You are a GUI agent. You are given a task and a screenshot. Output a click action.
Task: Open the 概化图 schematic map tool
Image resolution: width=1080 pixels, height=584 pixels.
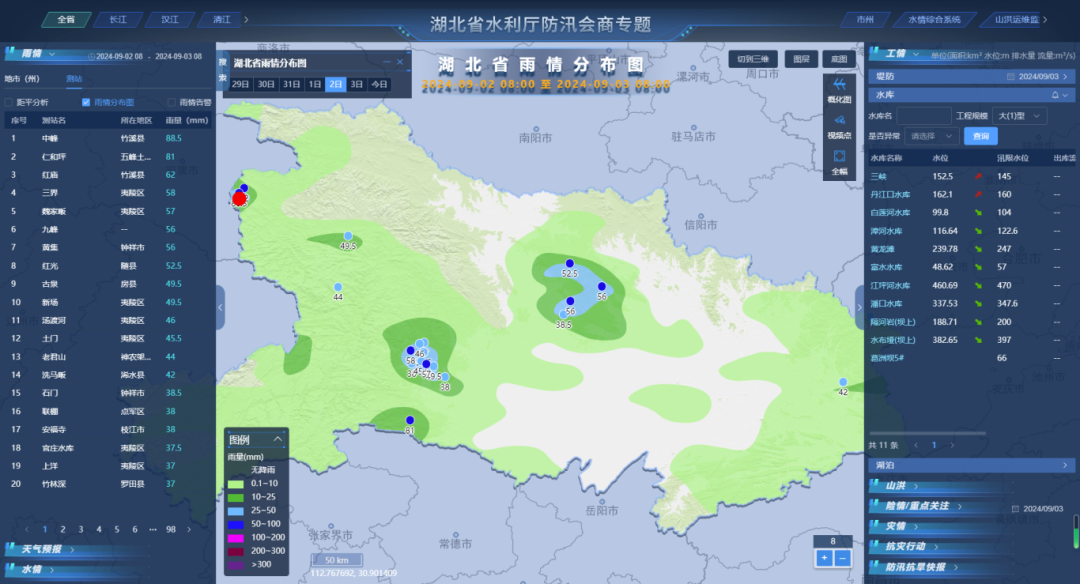point(839,90)
